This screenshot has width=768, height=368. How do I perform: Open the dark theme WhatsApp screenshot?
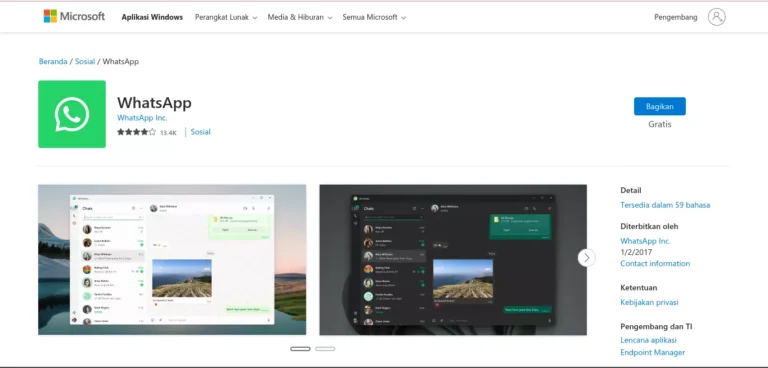pyautogui.click(x=453, y=260)
